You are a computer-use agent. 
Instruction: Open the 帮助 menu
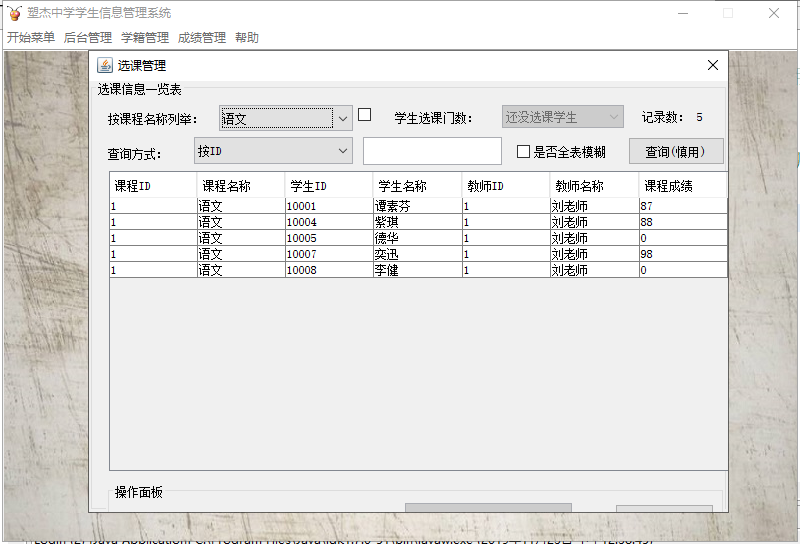tap(247, 37)
